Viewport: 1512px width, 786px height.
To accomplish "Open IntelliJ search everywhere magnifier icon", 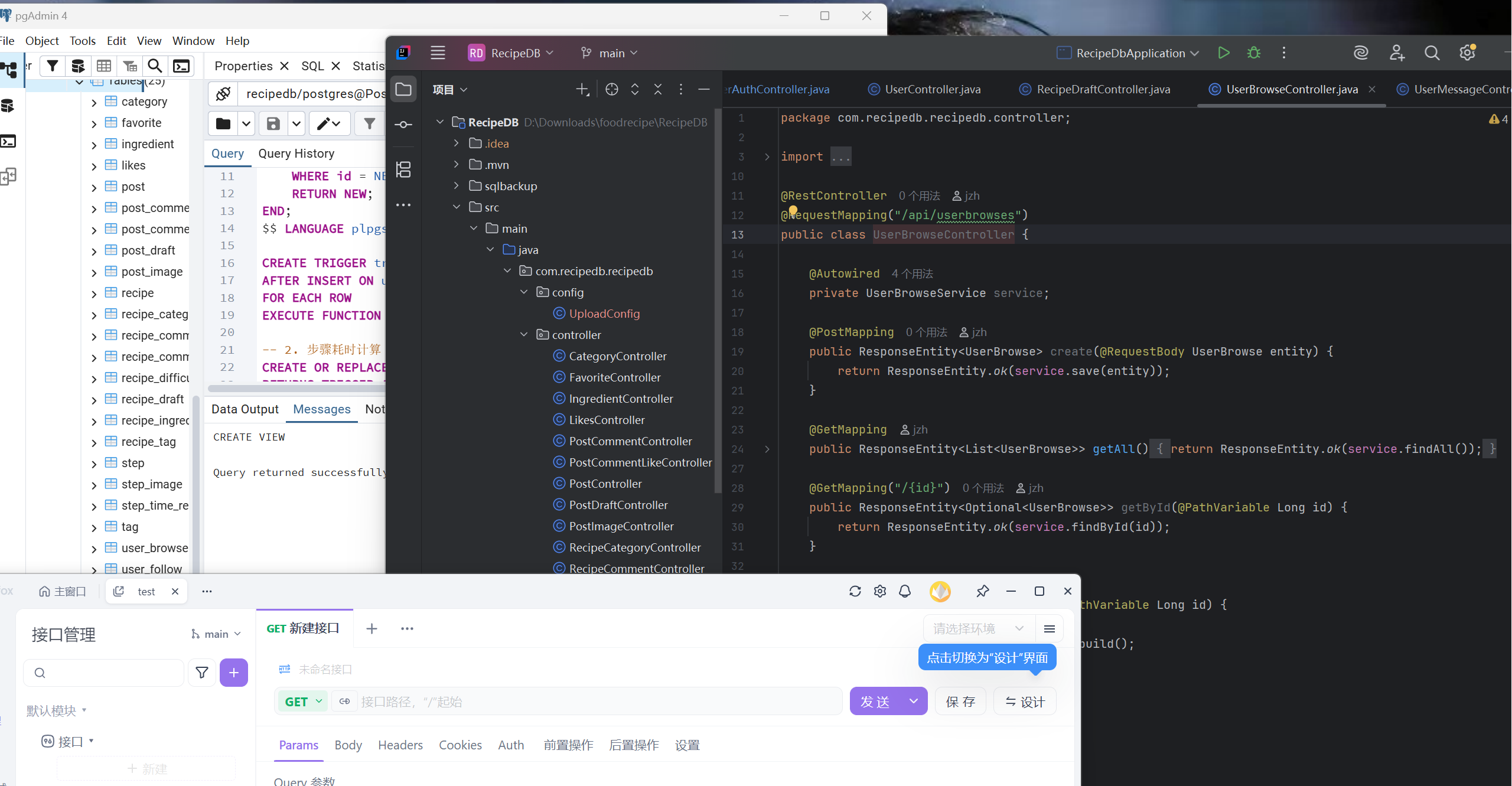I will click(1432, 53).
